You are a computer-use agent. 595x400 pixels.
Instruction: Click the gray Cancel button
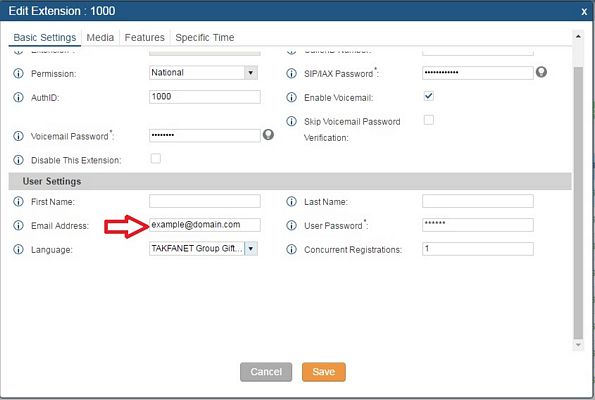[x=266, y=372]
